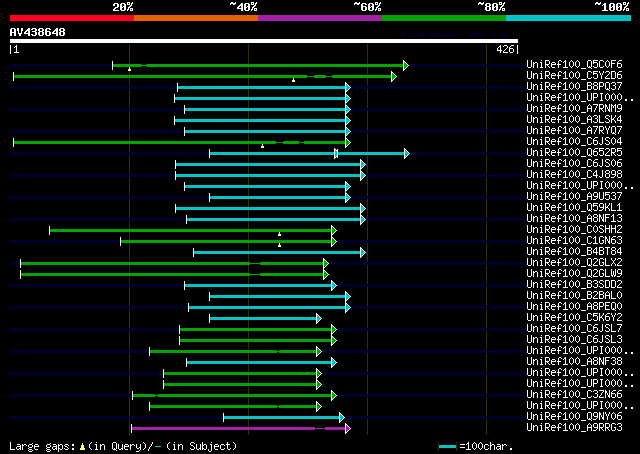This screenshot has height=454, width=640.
Task: Click the cyan arrowhead ending Q9NY06 alignment
Action: click(342, 418)
